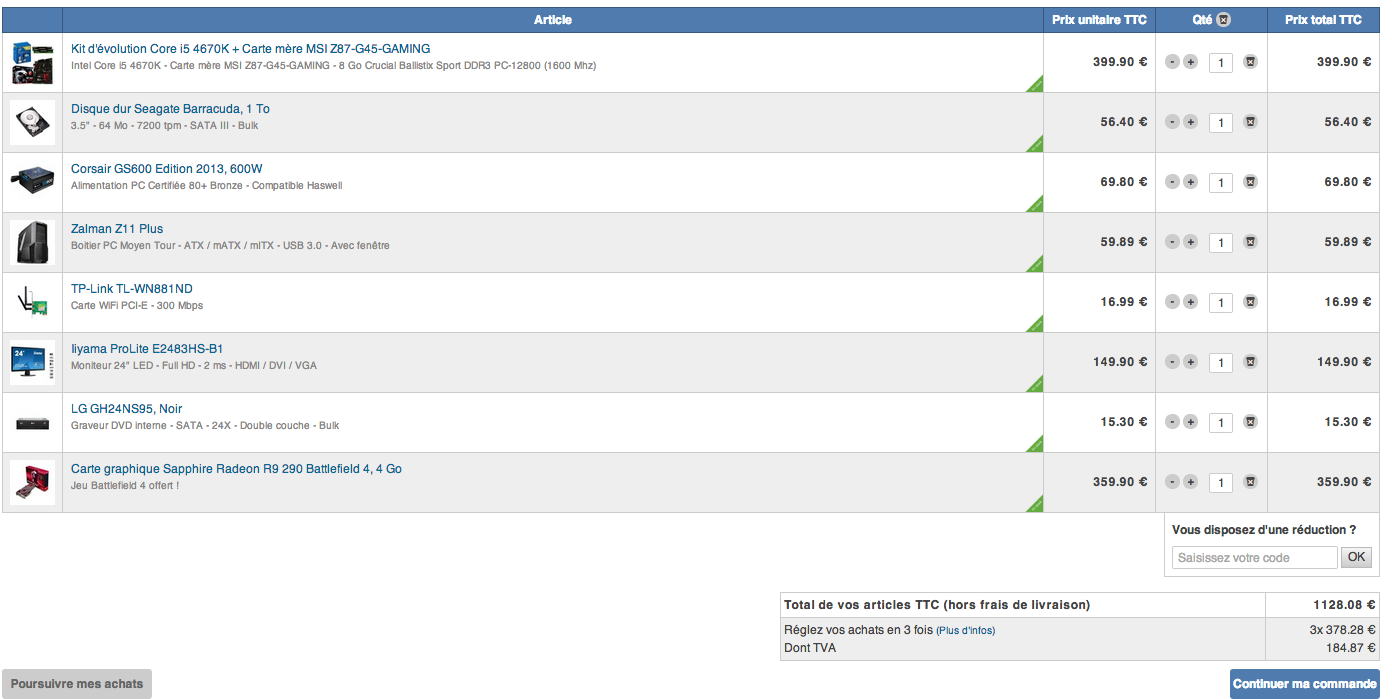The width and height of the screenshot is (1392, 699).
Task: Click the empty cart icon beside Qté header
Action: (1223, 20)
